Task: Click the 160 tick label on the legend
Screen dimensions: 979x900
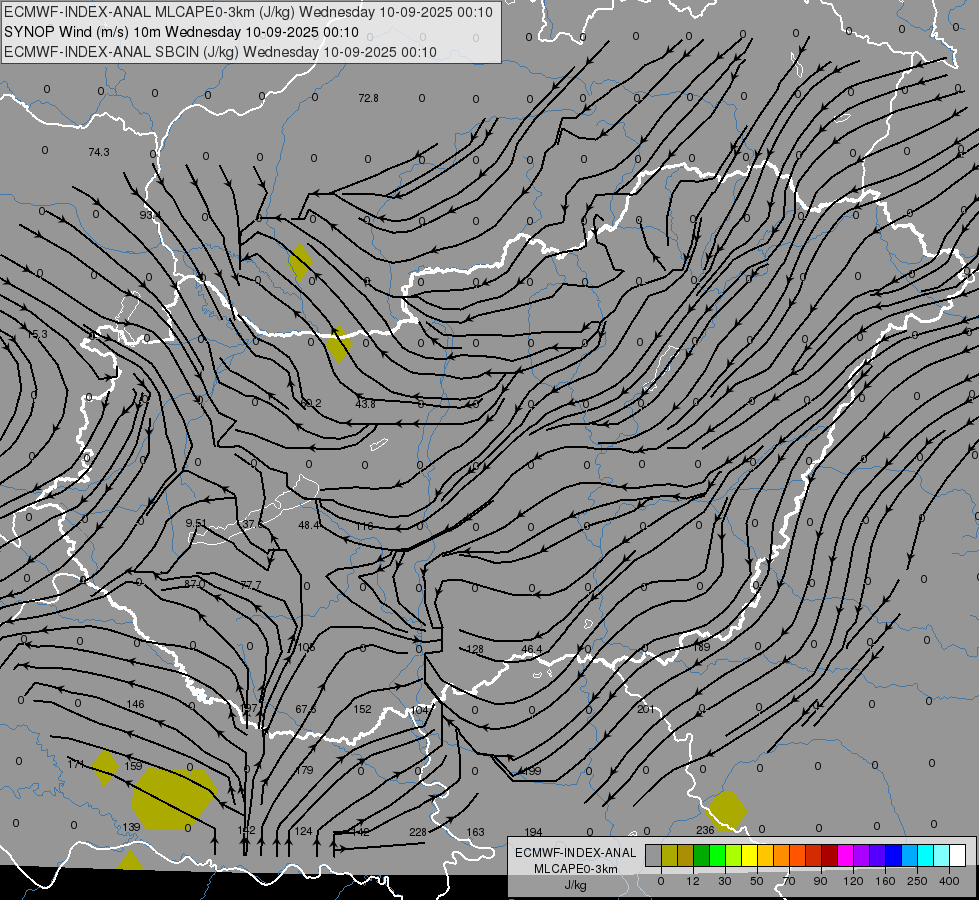Action: coord(885,881)
